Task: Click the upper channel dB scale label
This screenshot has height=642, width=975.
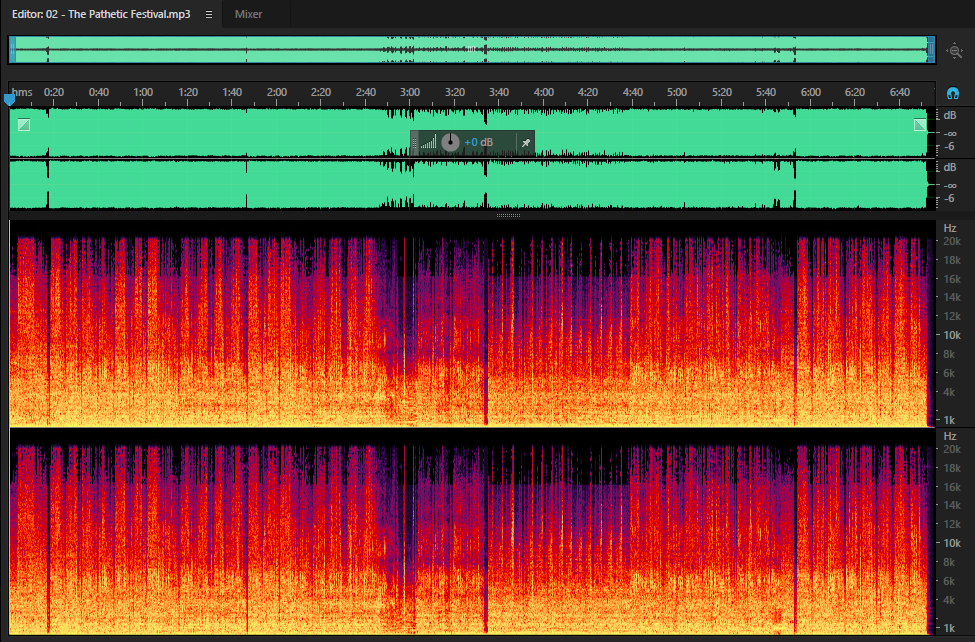Action: (x=950, y=115)
